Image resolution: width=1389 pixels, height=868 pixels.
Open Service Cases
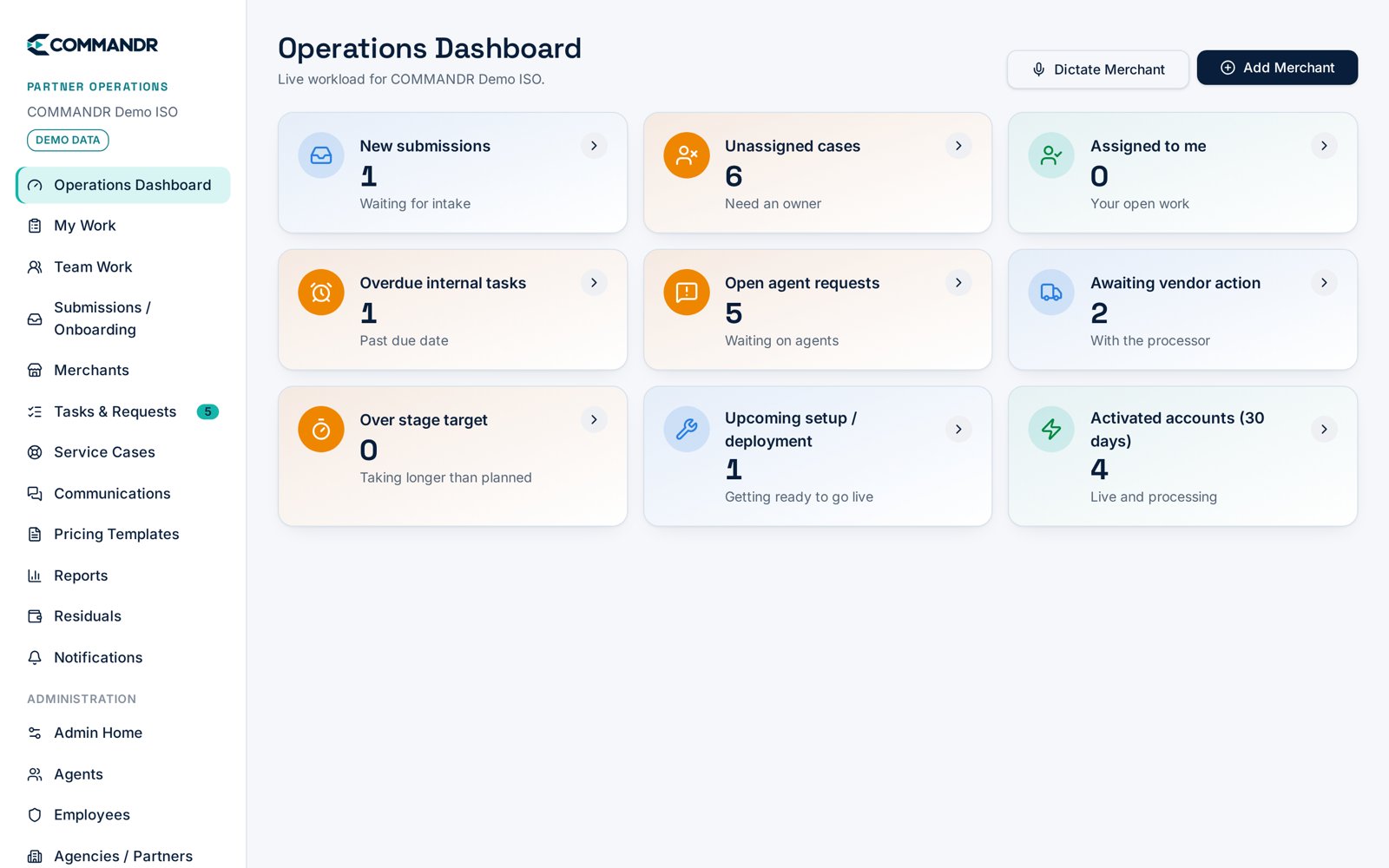pos(123,452)
